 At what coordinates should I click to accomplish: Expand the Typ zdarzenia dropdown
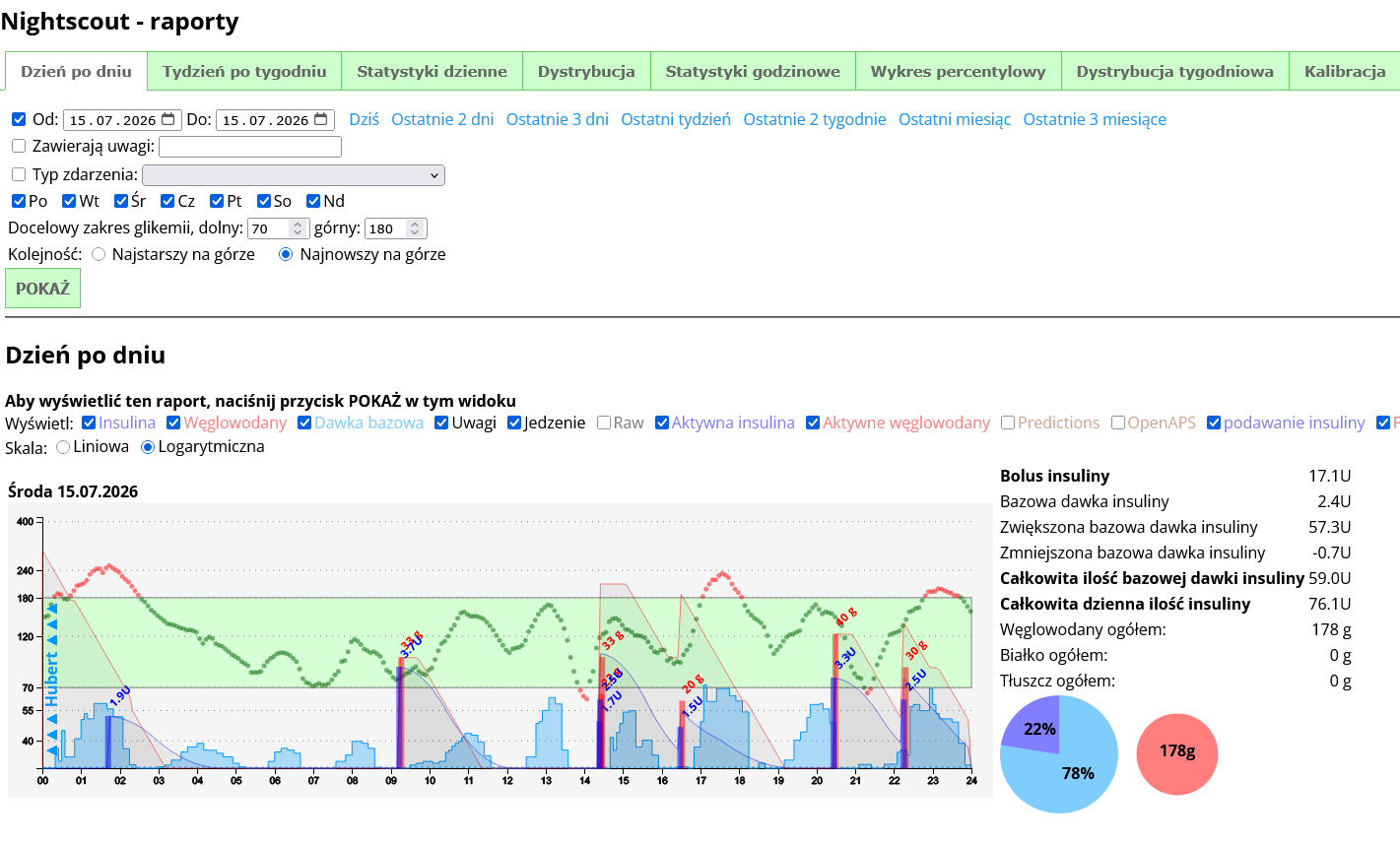[x=294, y=175]
